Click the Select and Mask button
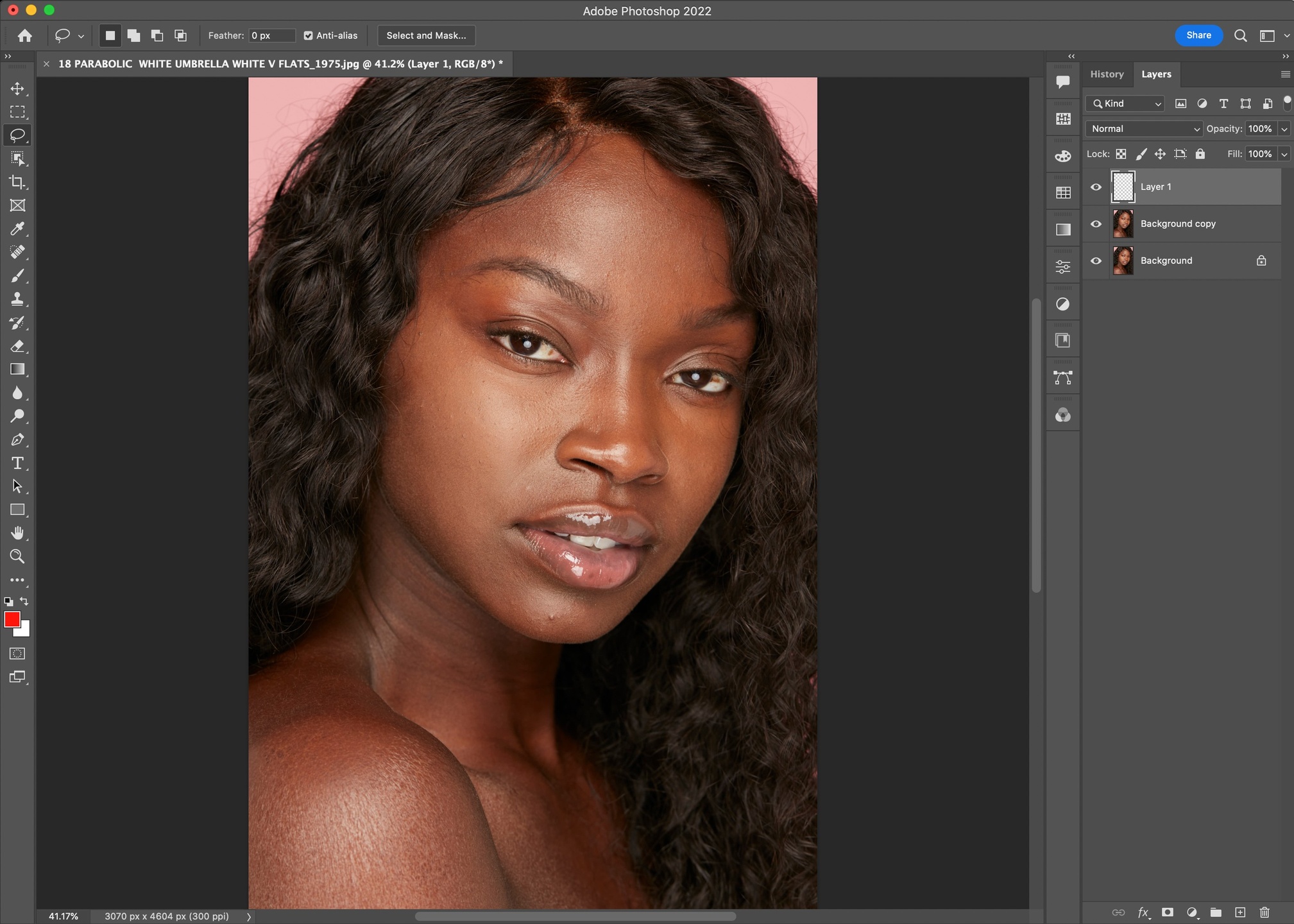This screenshot has width=1294, height=924. tap(426, 36)
